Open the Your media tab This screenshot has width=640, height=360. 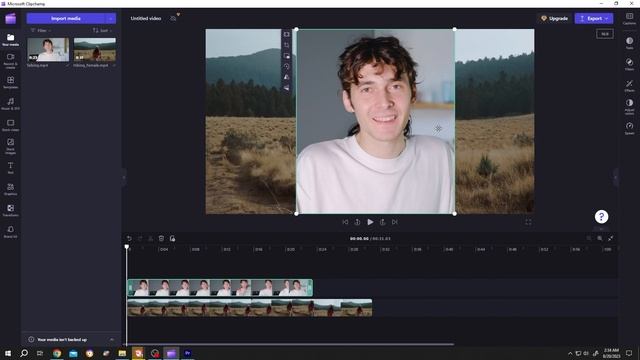pyautogui.click(x=11, y=40)
